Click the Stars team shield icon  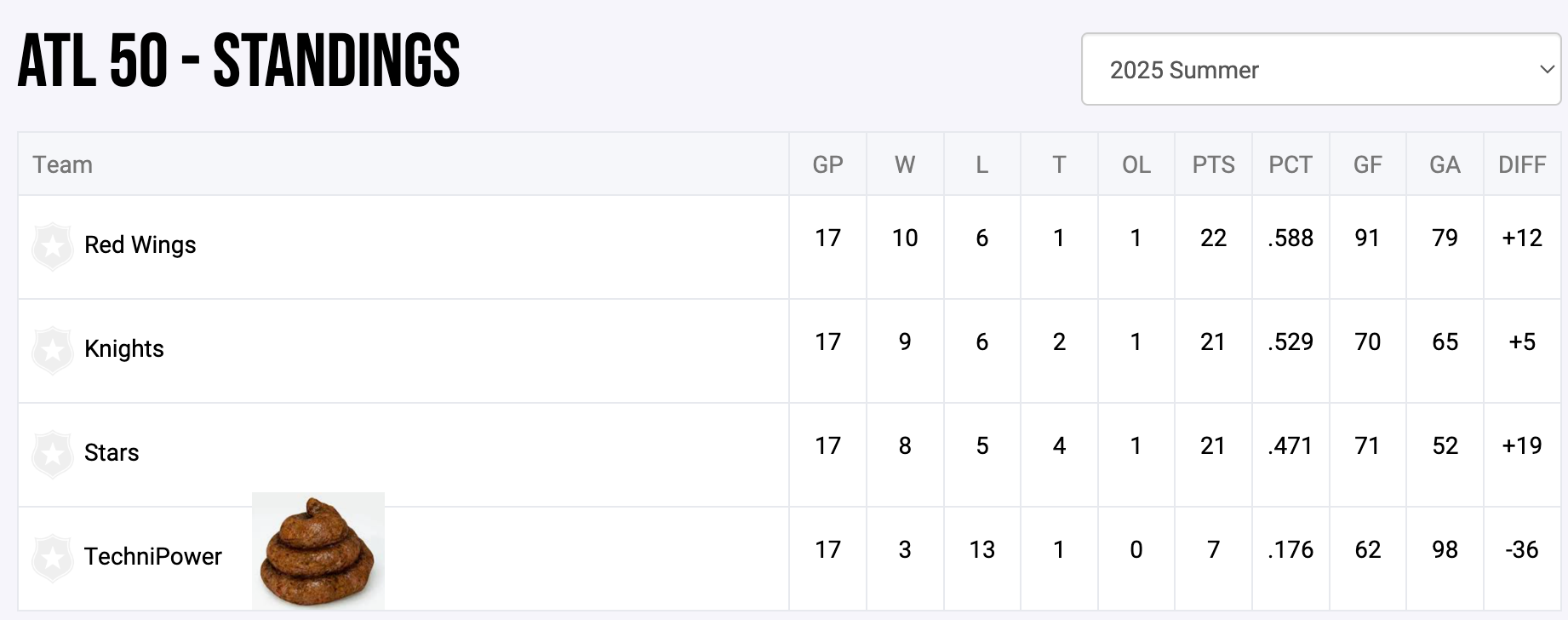click(53, 454)
